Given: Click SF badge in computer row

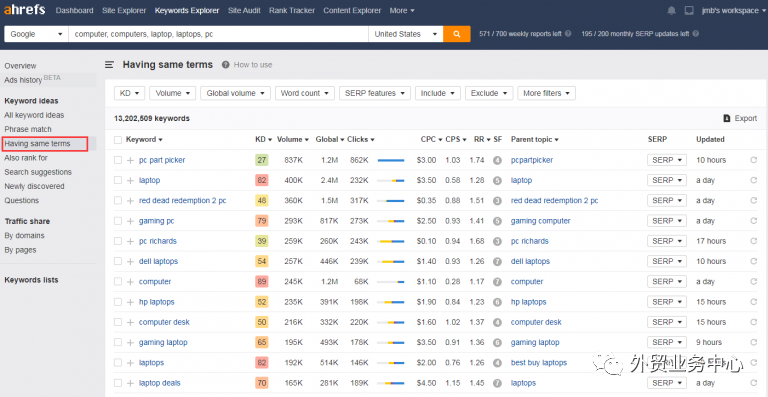Looking at the screenshot, I should point(497,282).
